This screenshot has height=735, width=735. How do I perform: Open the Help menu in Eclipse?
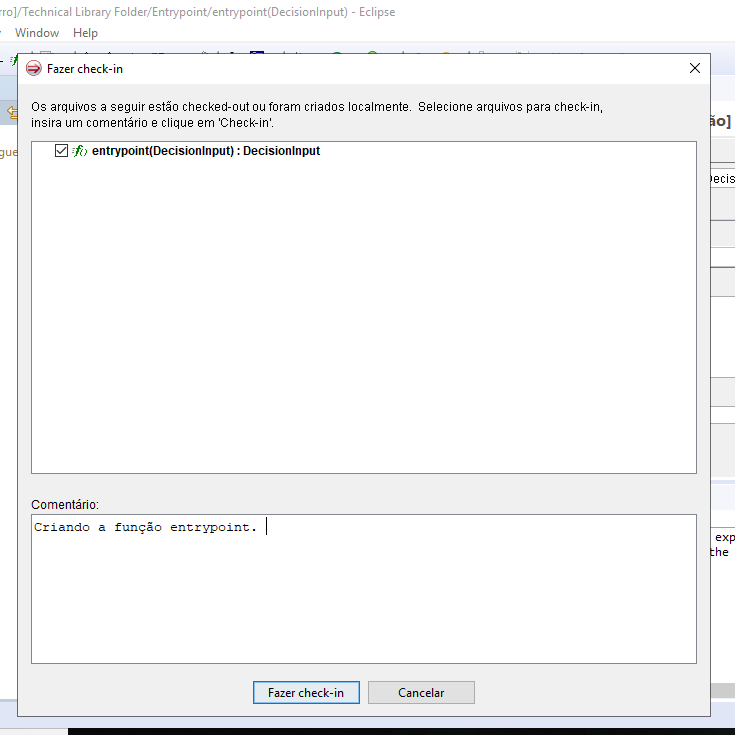pos(85,33)
